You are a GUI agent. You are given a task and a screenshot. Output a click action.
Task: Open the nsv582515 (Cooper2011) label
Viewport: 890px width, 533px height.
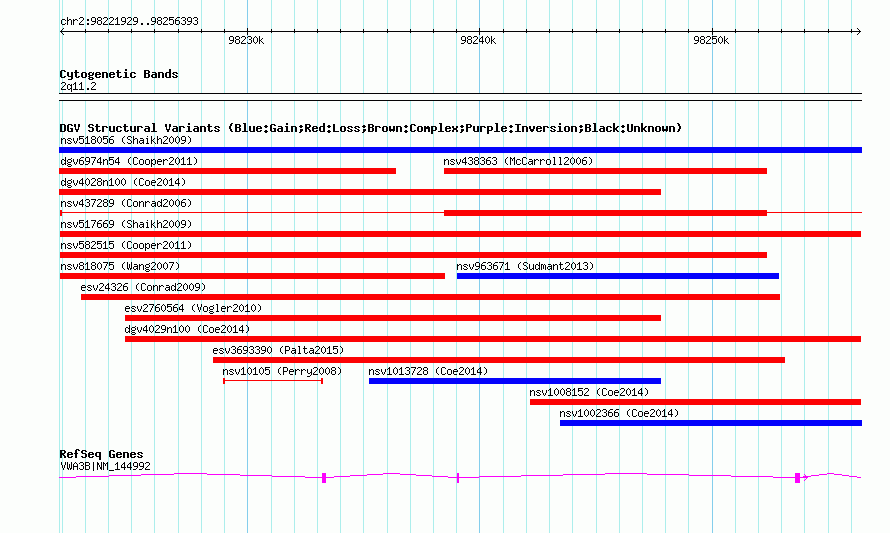coord(126,245)
